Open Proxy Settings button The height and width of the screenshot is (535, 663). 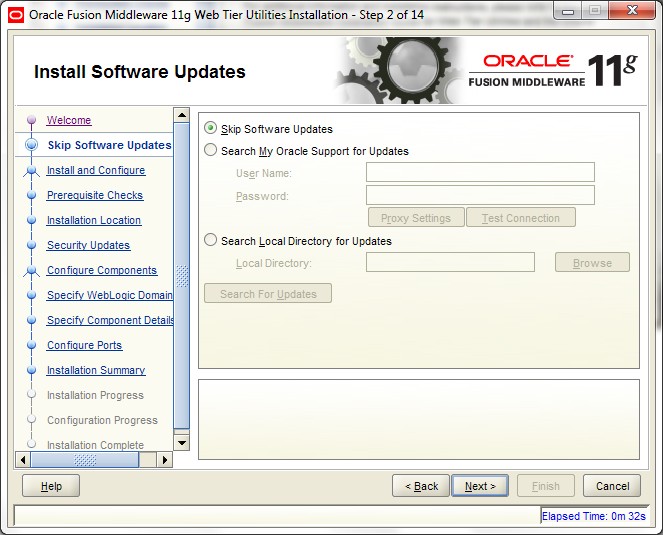click(x=416, y=217)
